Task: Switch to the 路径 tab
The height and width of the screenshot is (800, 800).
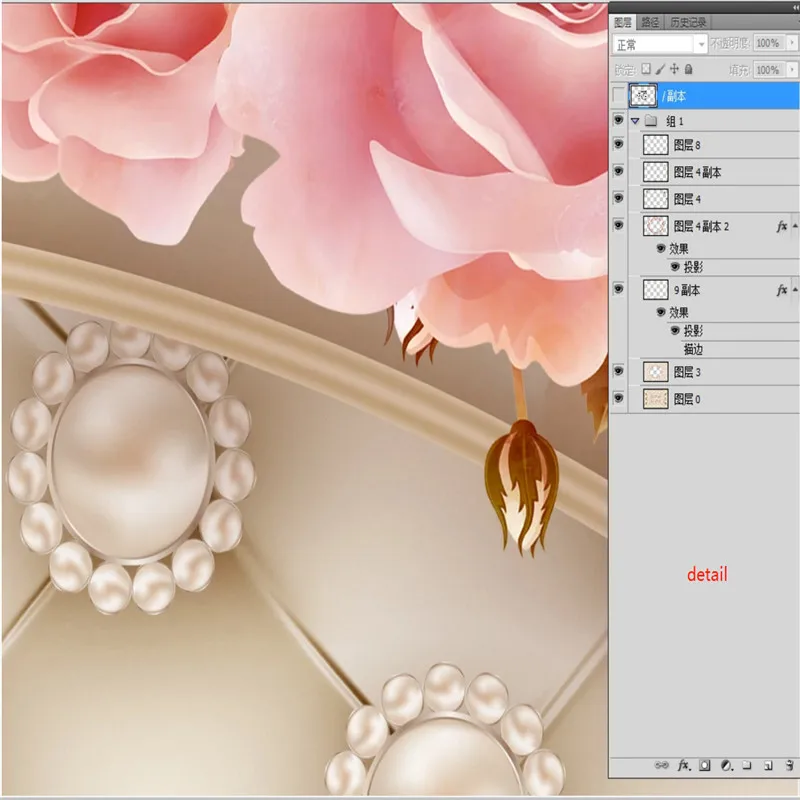Action: 650,21
